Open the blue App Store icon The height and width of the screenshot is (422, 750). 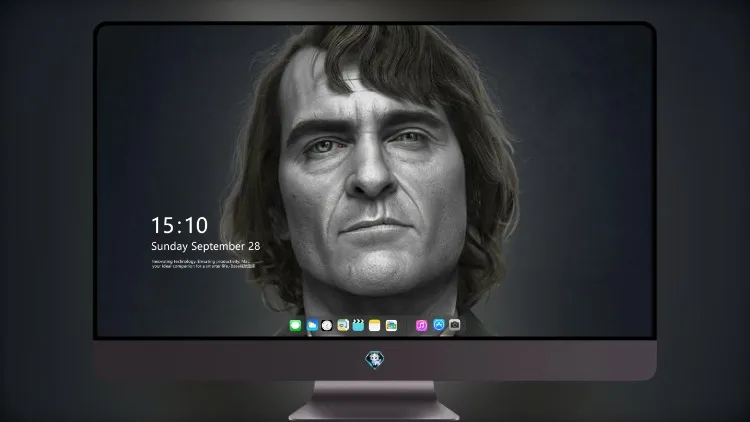[439, 325]
